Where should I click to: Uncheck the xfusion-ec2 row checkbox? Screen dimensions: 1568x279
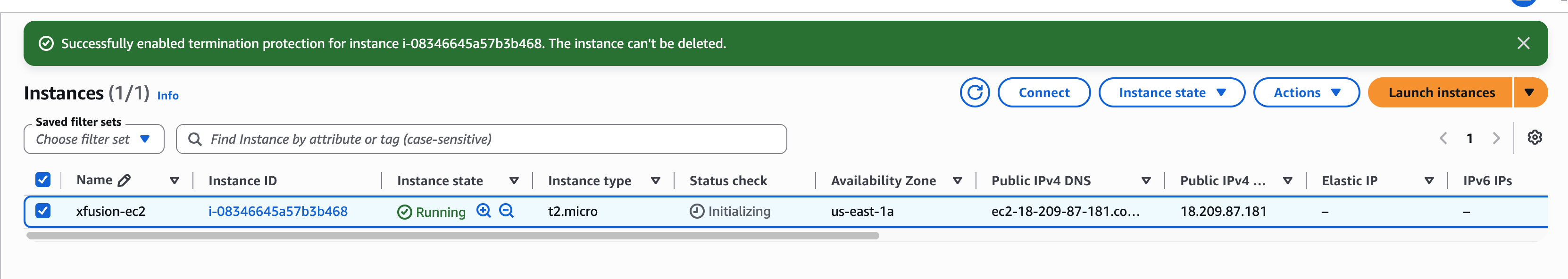click(42, 210)
